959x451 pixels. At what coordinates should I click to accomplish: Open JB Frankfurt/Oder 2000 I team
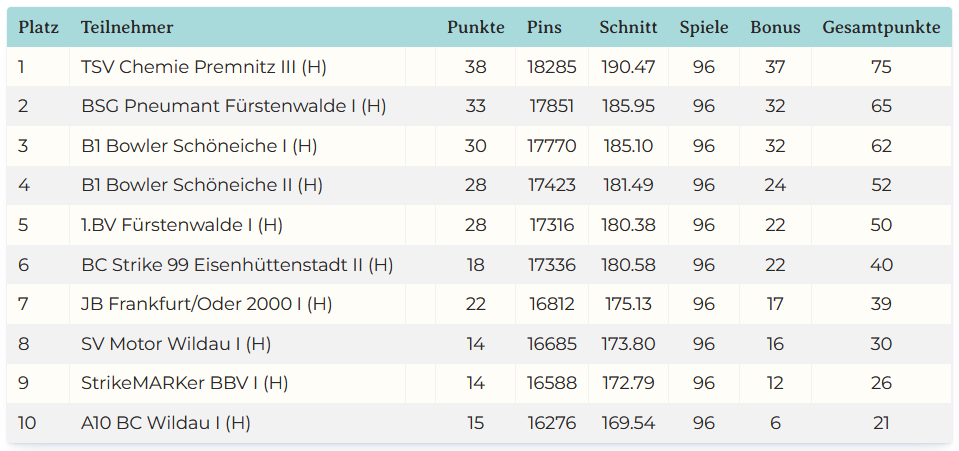coord(207,304)
